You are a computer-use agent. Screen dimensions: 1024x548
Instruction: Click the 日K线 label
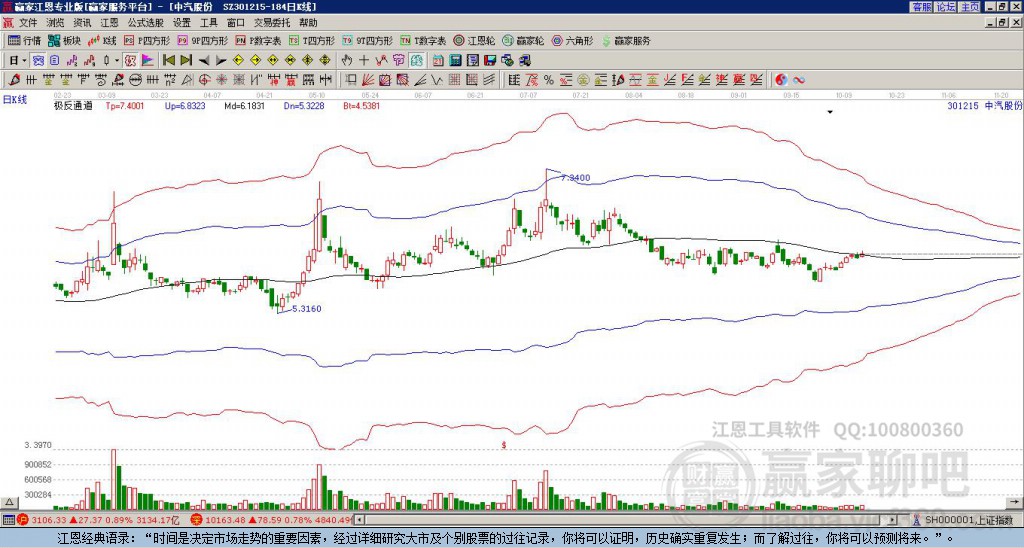click(x=15, y=99)
